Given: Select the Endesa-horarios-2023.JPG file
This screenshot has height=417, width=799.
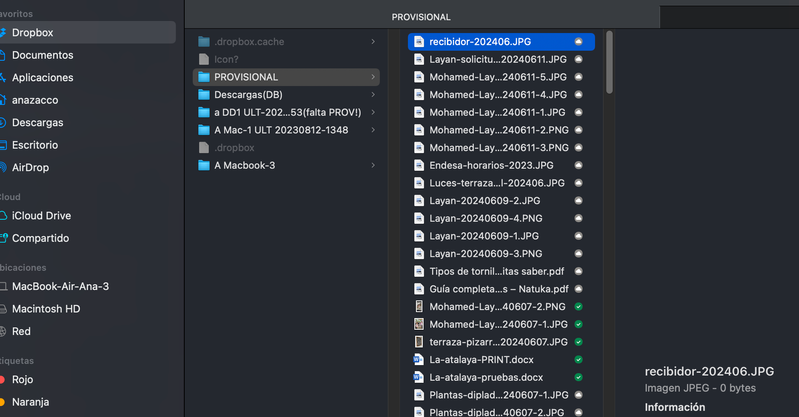Looking at the screenshot, I should (491, 165).
